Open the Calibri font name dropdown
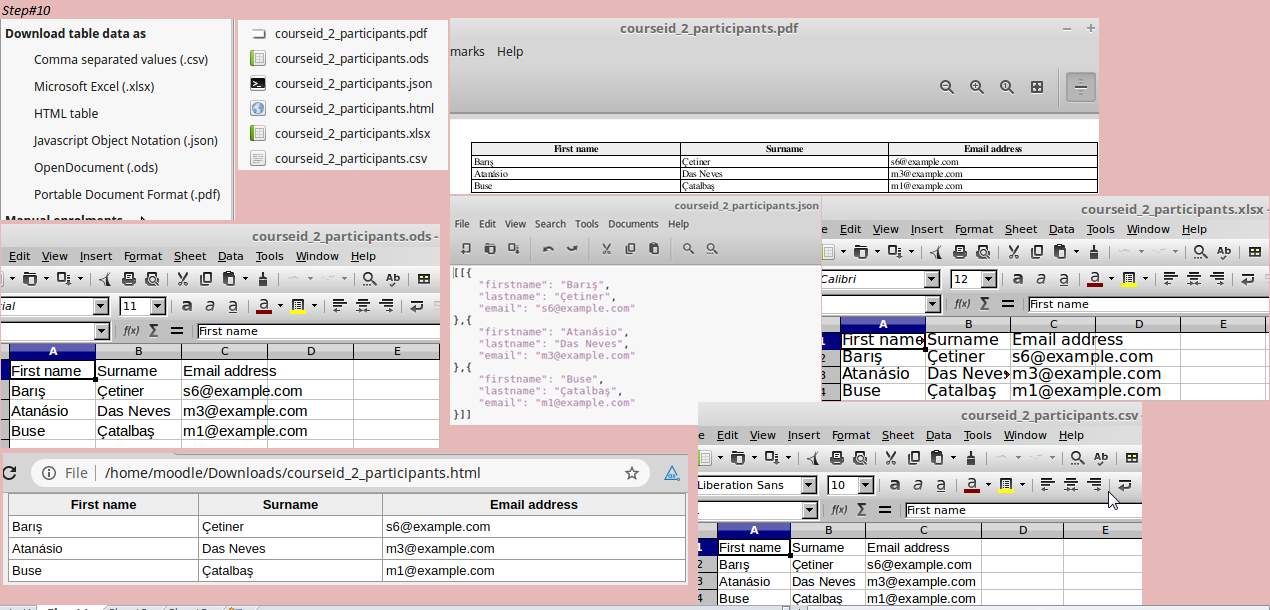The image size is (1270, 610). 931,279
